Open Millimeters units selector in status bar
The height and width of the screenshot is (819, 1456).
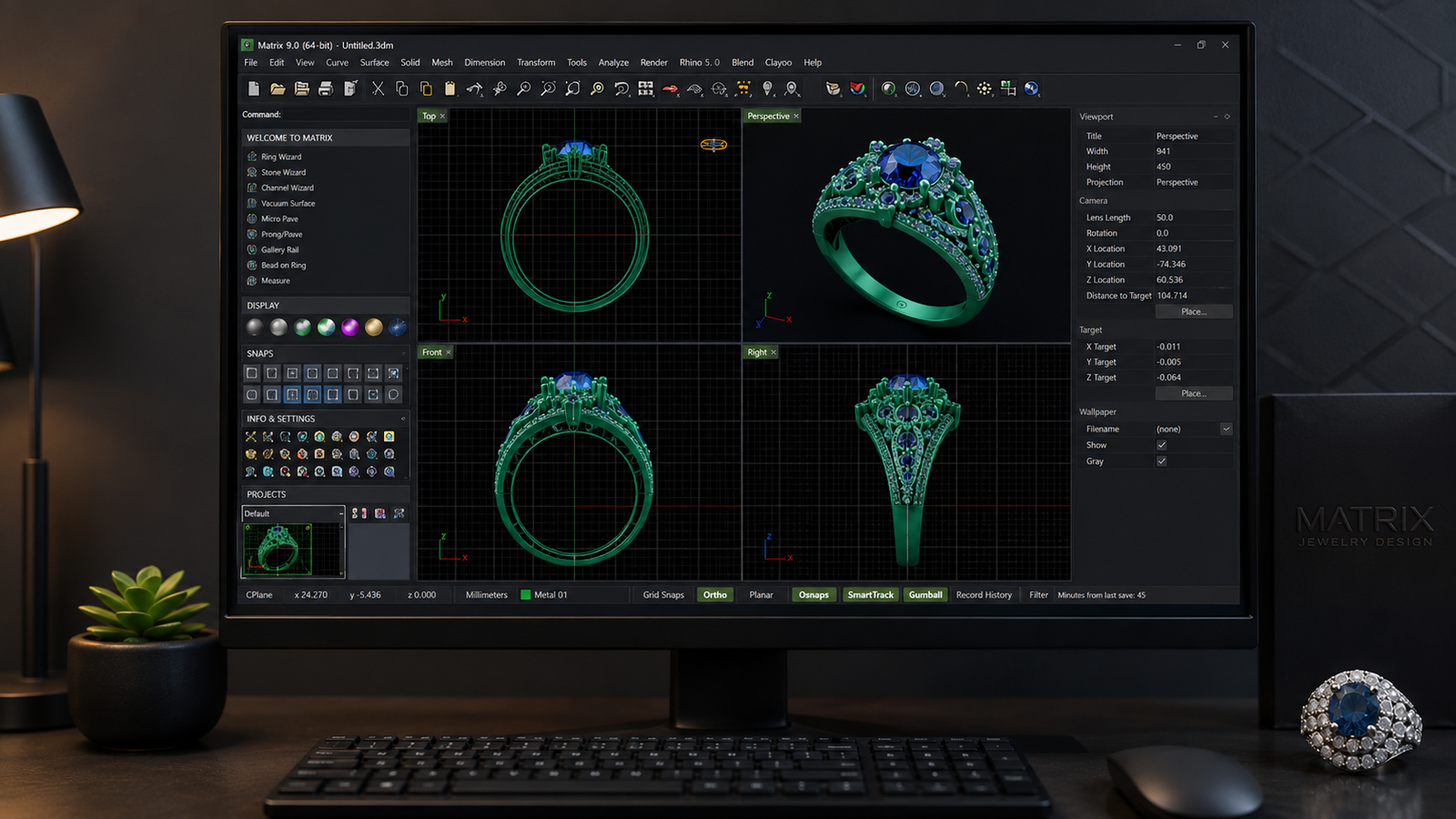tap(487, 595)
